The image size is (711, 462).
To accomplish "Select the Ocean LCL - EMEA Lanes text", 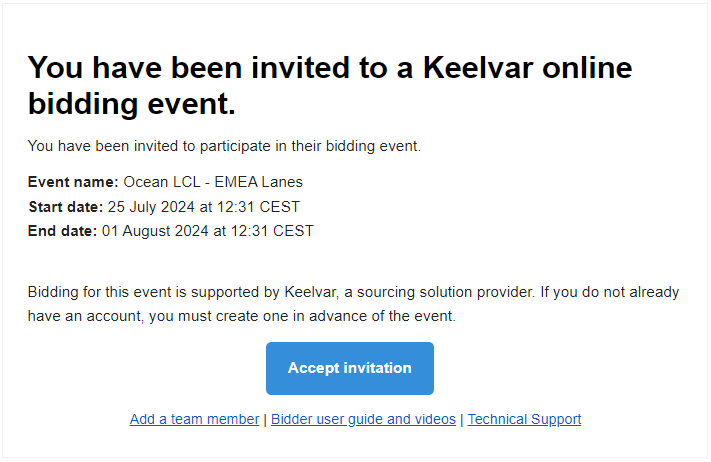I will [213, 182].
